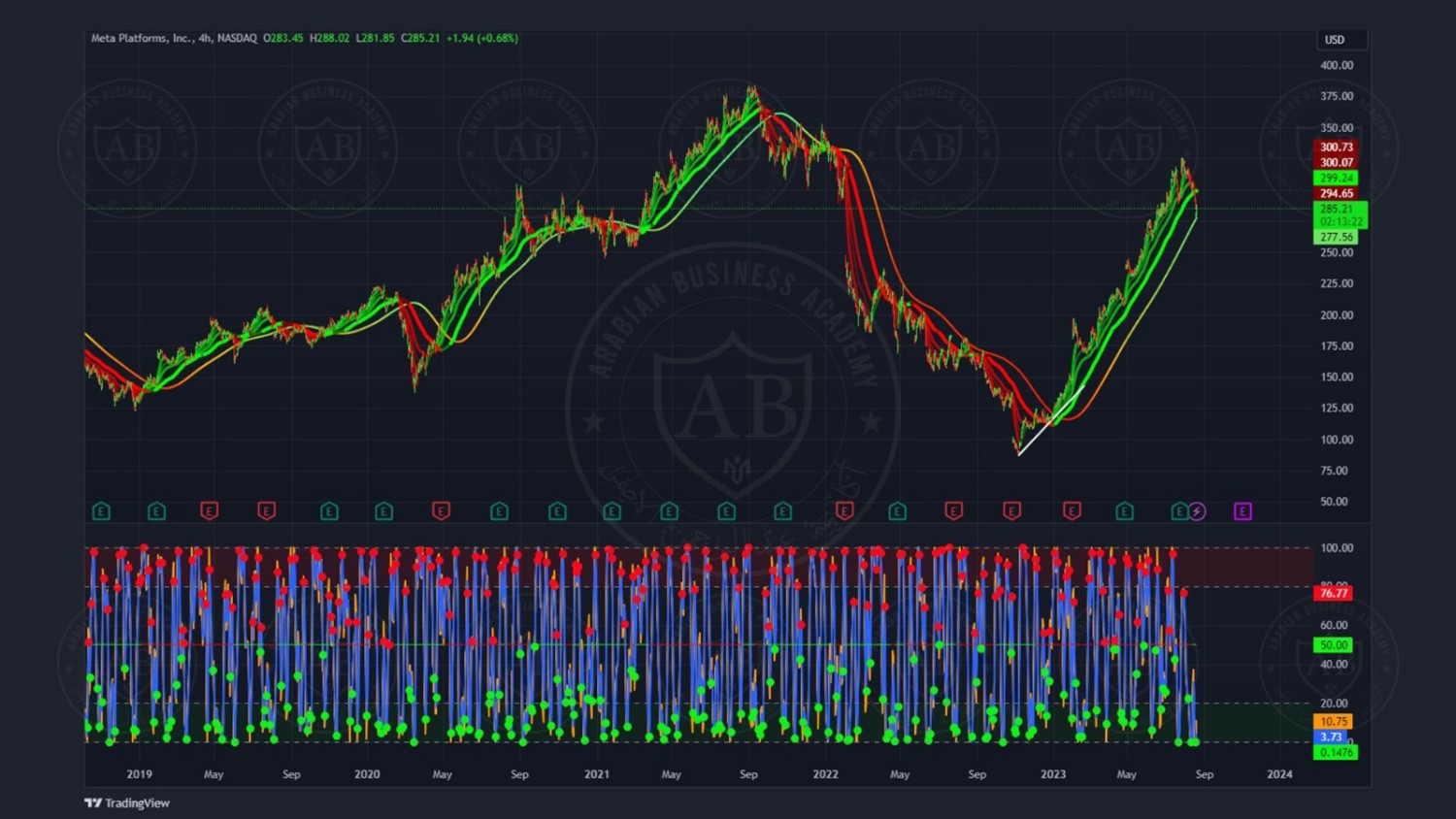
Task: Click 40.00 on the oscillator scale
Action: pyautogui.click(x=1334, y=664)
